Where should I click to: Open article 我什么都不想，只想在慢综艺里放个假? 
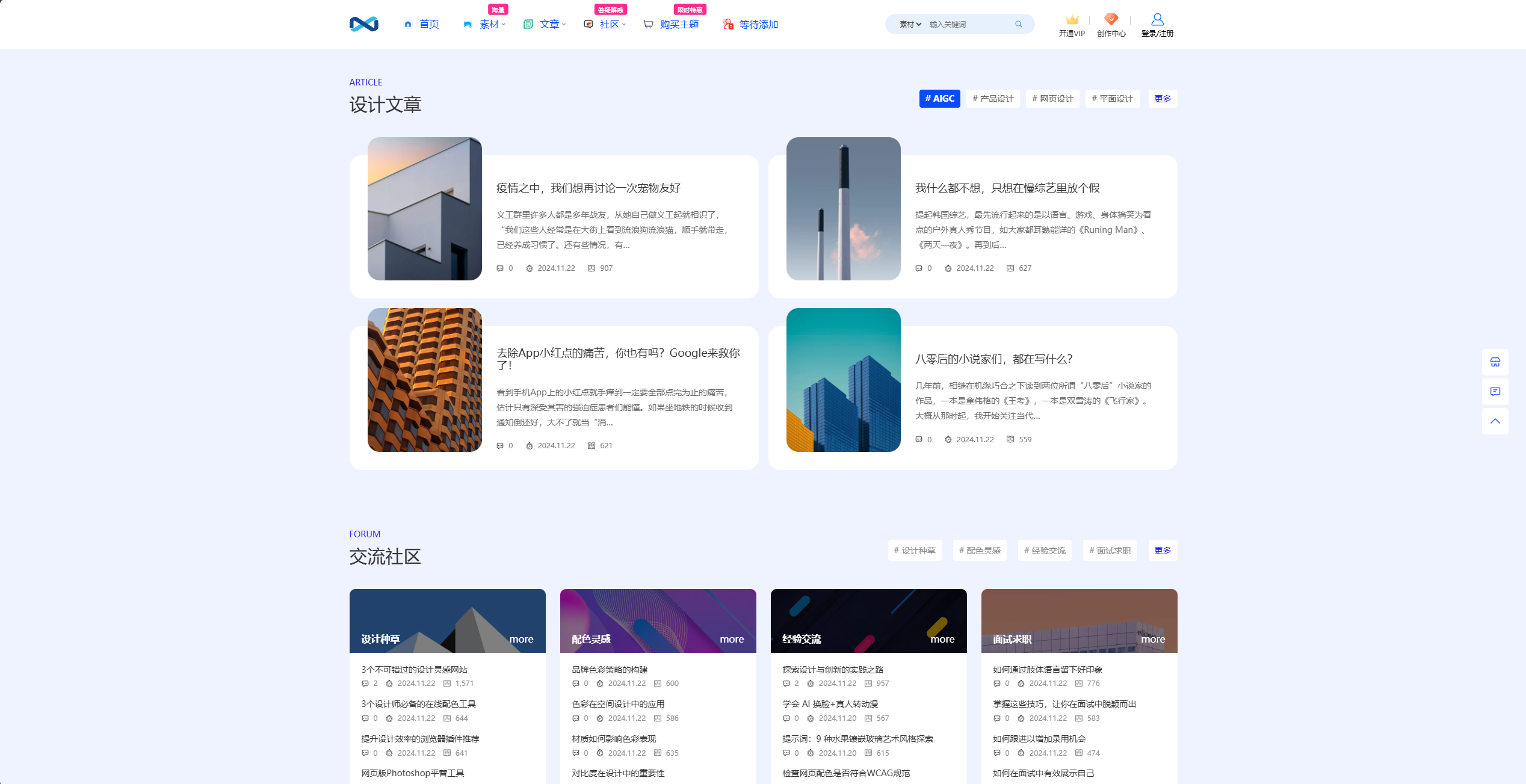click(x=1007, y=188)
